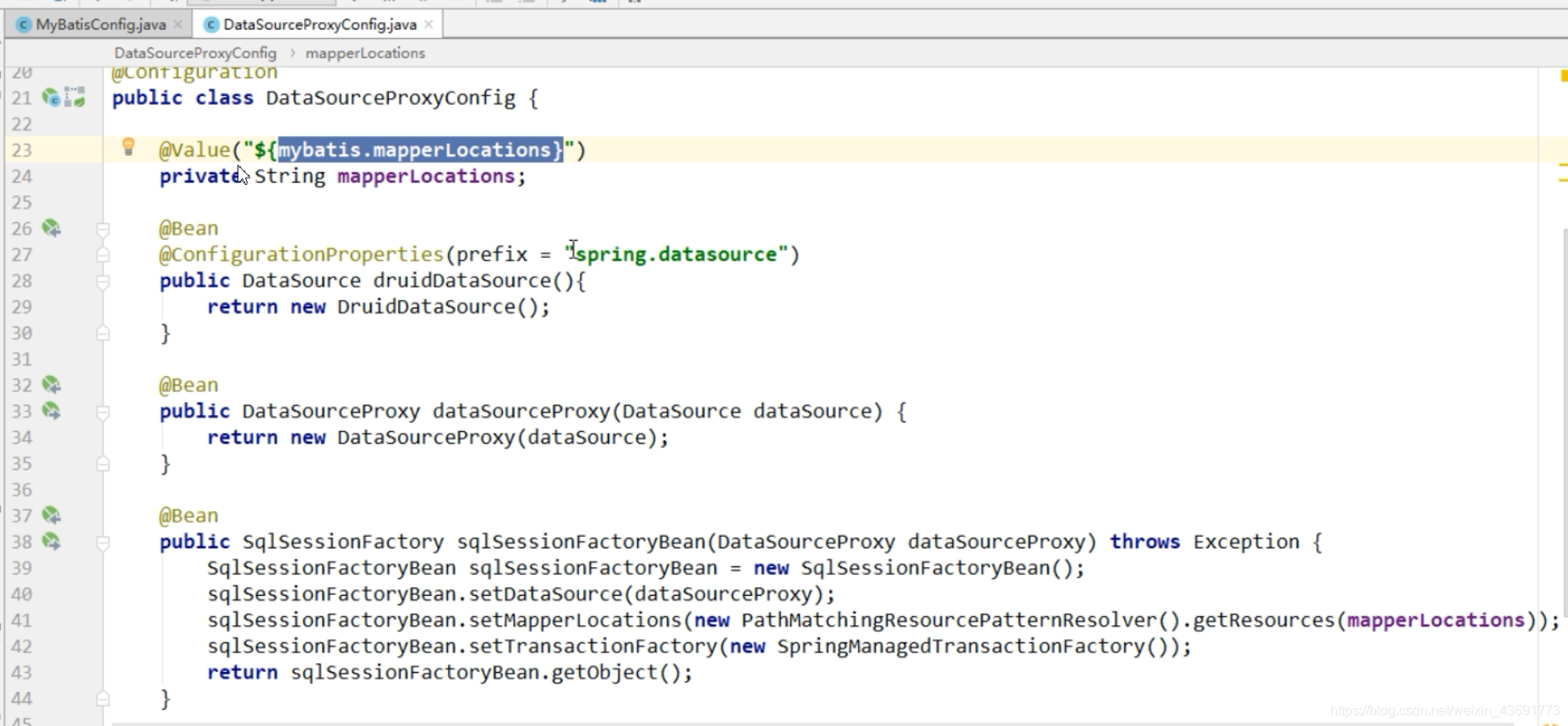The image size is (1568, 726).
Task: Click the Spring bean gutter icon on line 37
Action: [x=52, y=516]
